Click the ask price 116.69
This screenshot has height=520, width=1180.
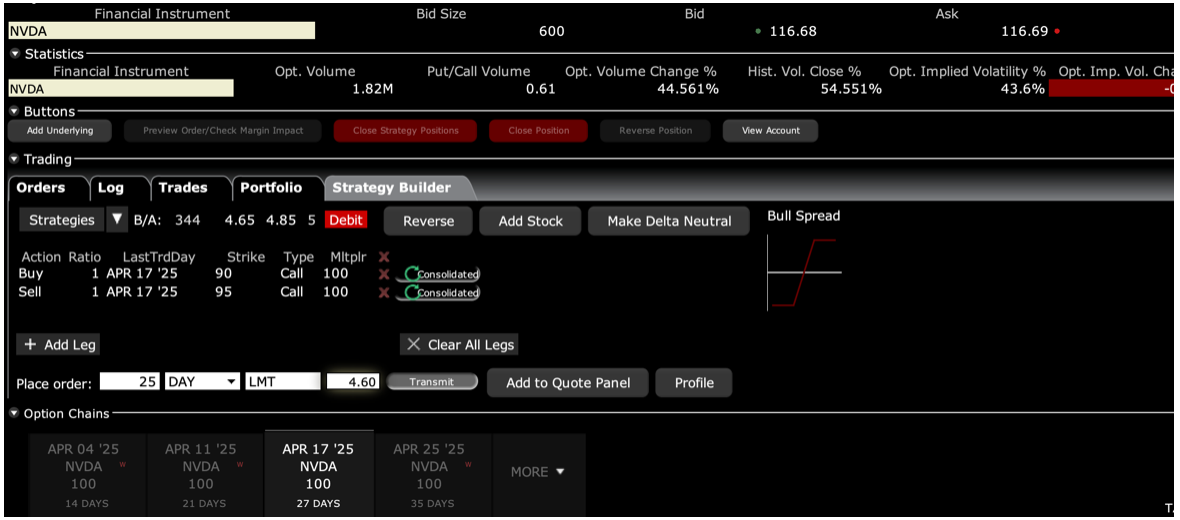click(1024, 31)
